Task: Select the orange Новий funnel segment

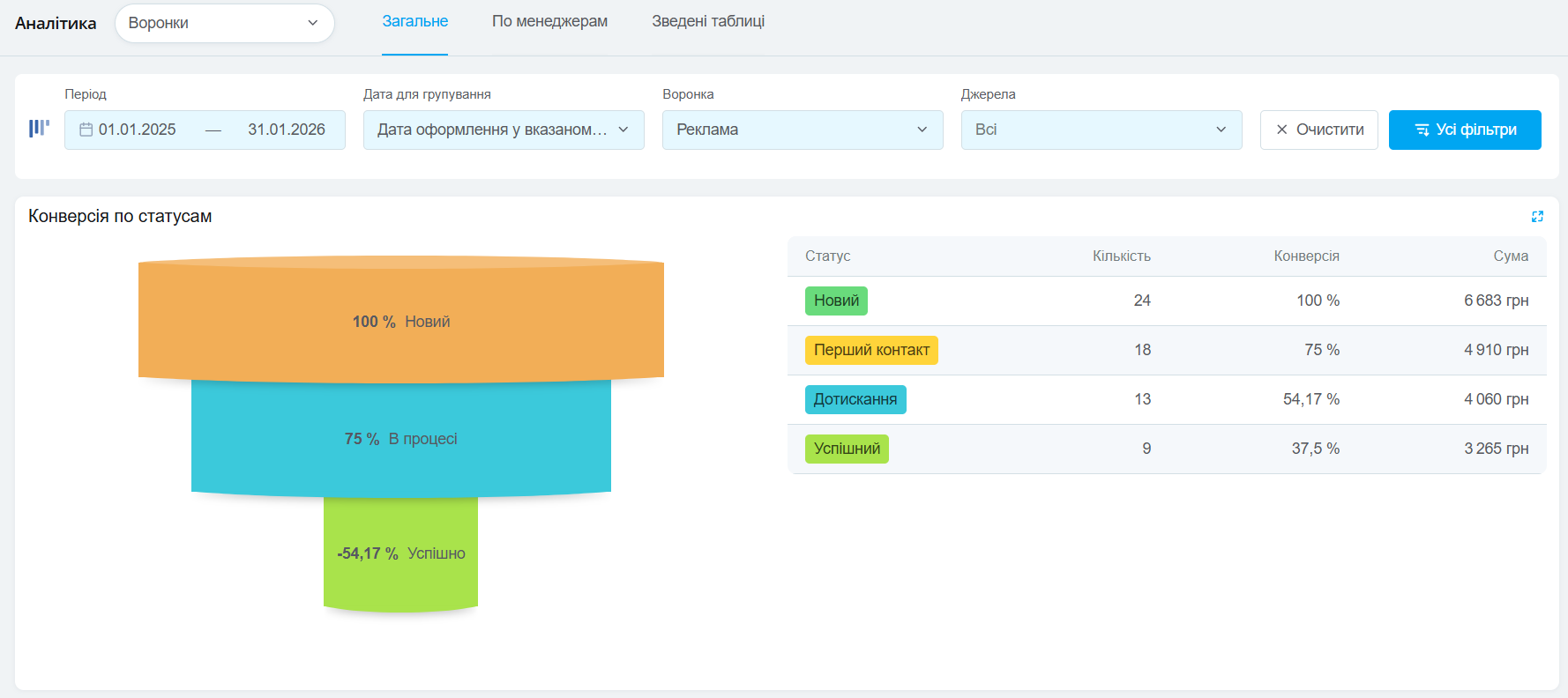Action: tap(401, 322)
